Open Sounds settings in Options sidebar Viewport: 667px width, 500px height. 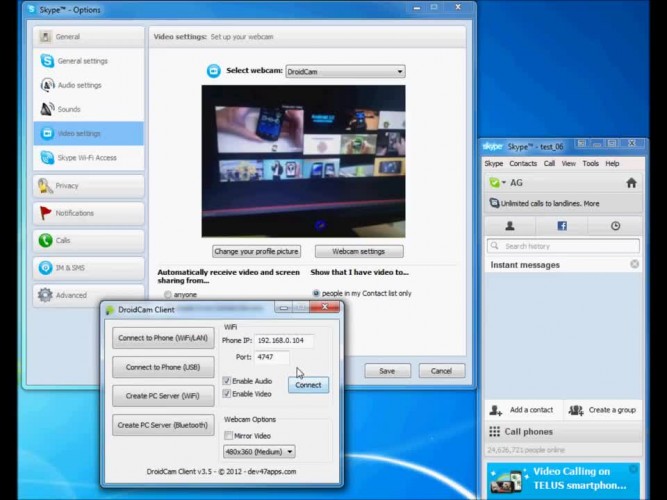coord(88,109)
